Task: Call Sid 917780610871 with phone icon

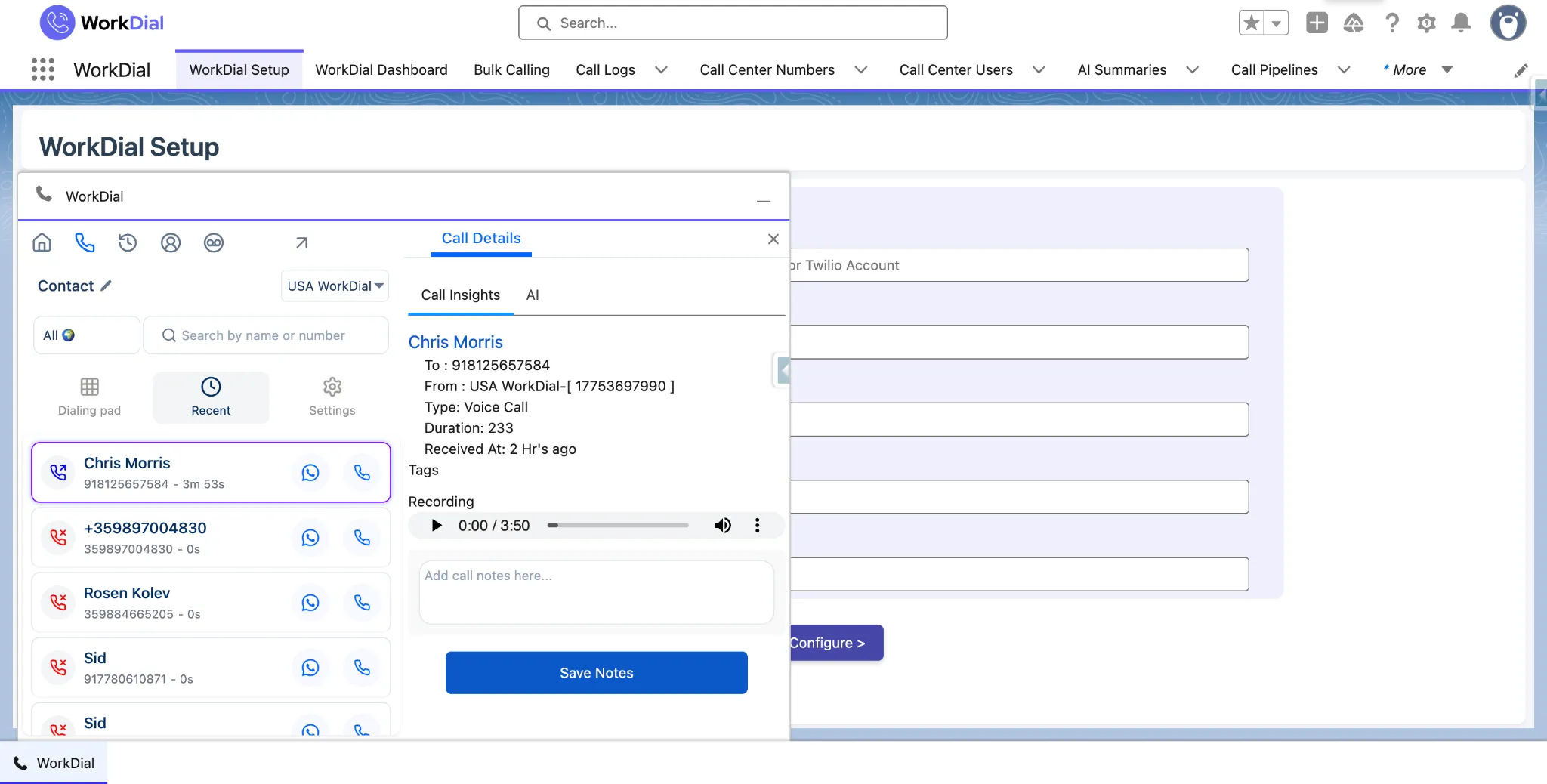Action: pos(362,668)
